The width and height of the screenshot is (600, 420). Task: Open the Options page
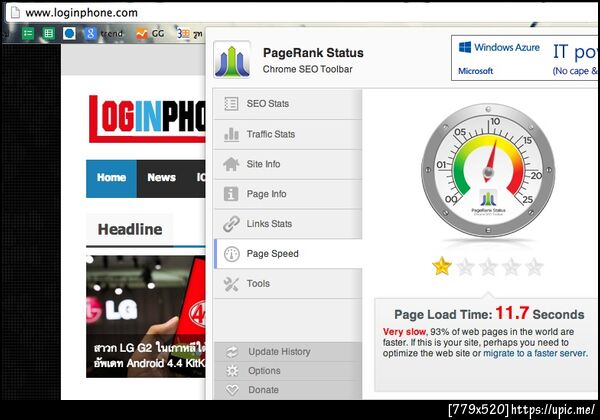(287, 371)
